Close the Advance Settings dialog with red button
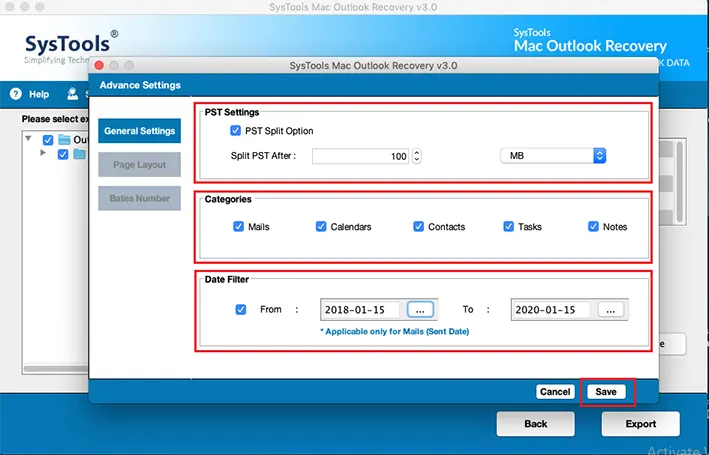 (x=99, y=65)
